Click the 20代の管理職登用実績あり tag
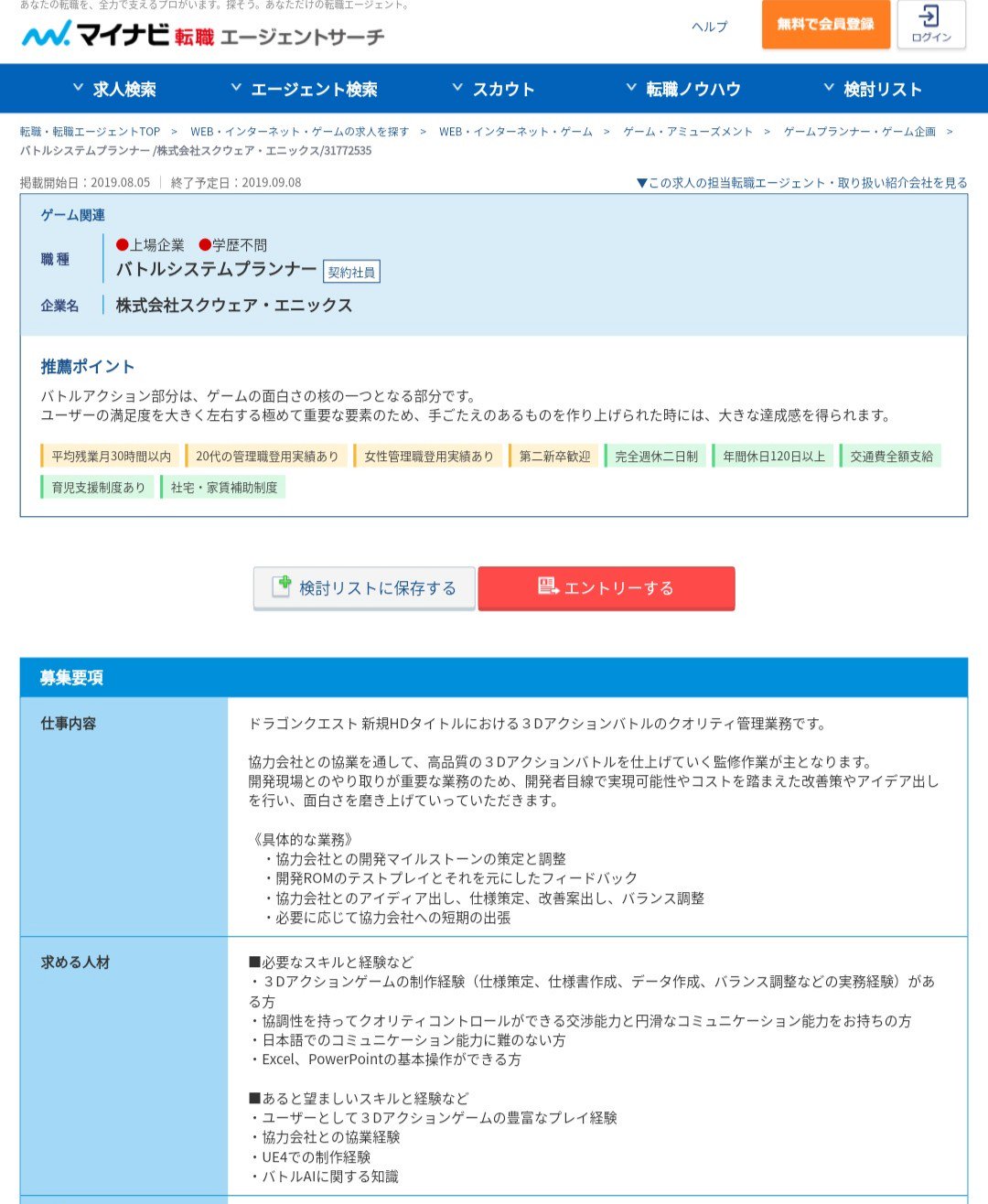 266,456
